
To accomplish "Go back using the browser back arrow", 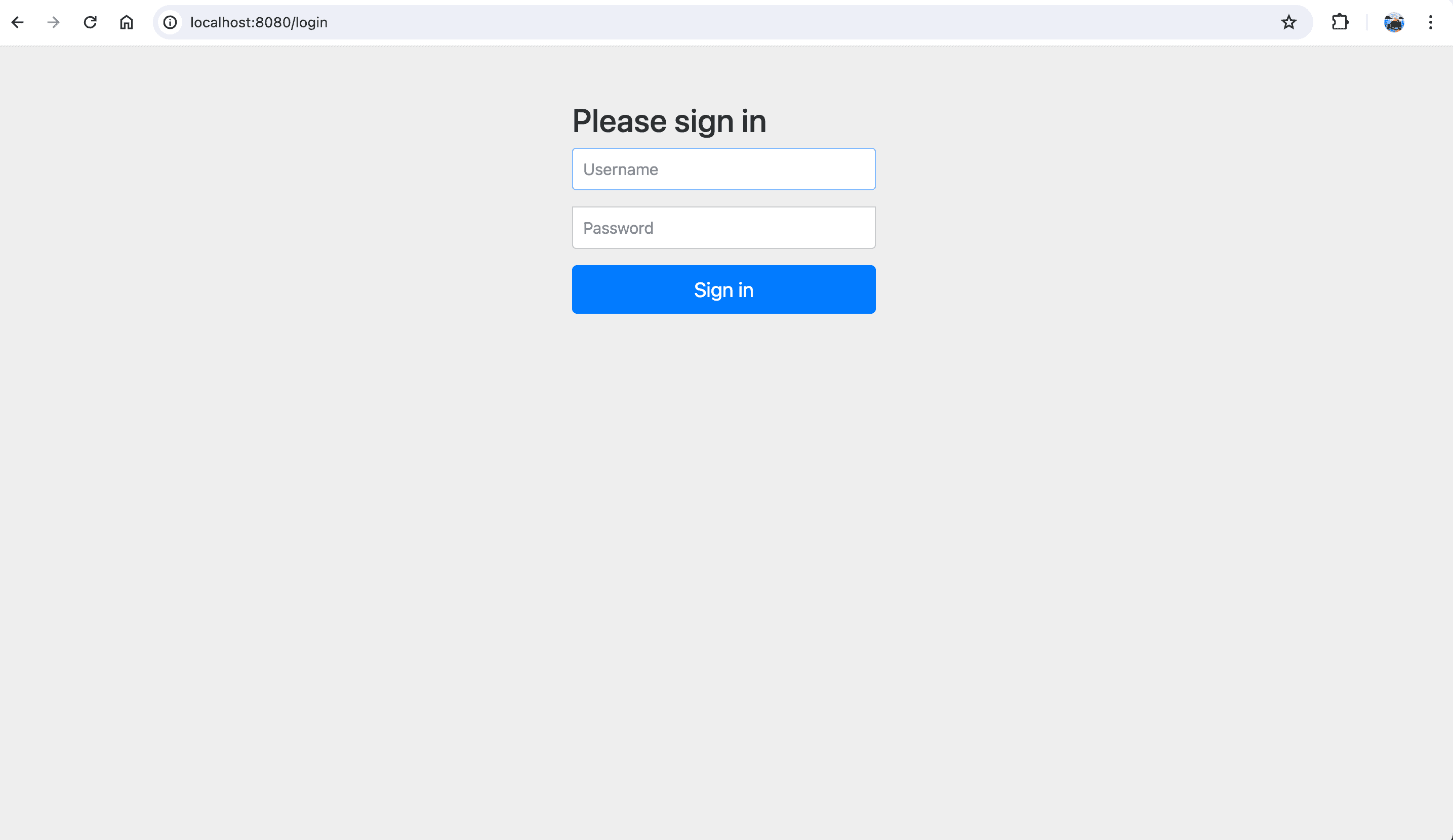I will [17, 22].
